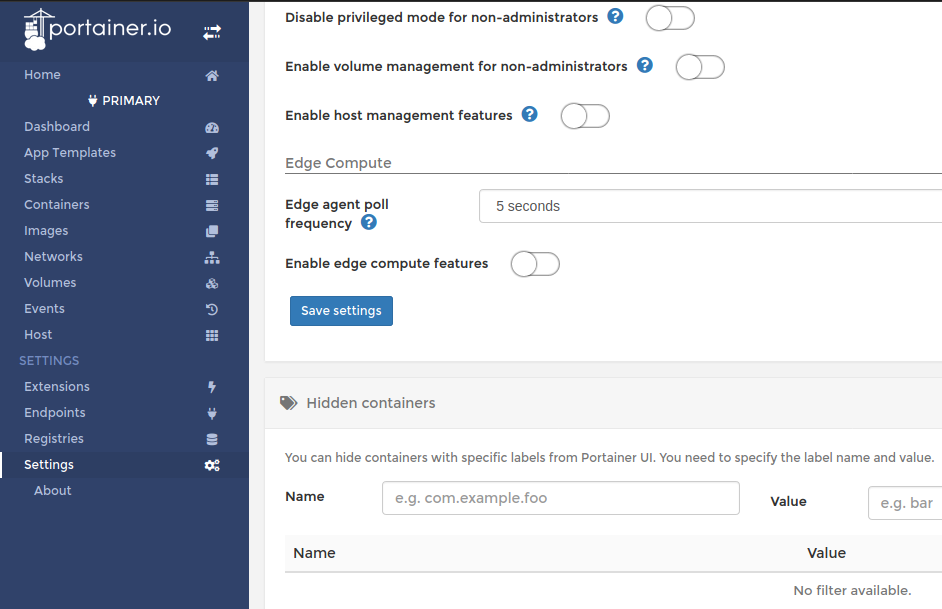Screen dimensions: 942x609
Task: Select the Volumes droplet icon
Action: pyautogui.click(x=211, y=282)
